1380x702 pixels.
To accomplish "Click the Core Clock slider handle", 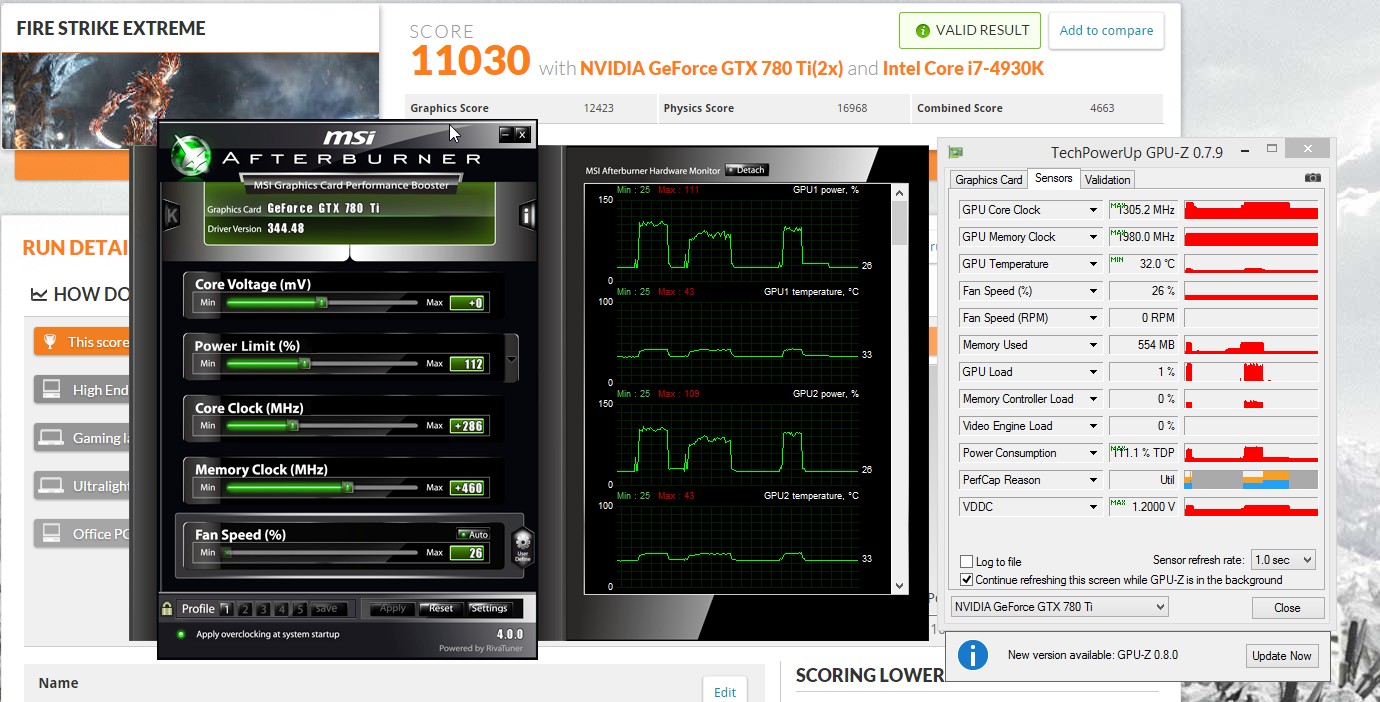I will click(x=293, y=426).
